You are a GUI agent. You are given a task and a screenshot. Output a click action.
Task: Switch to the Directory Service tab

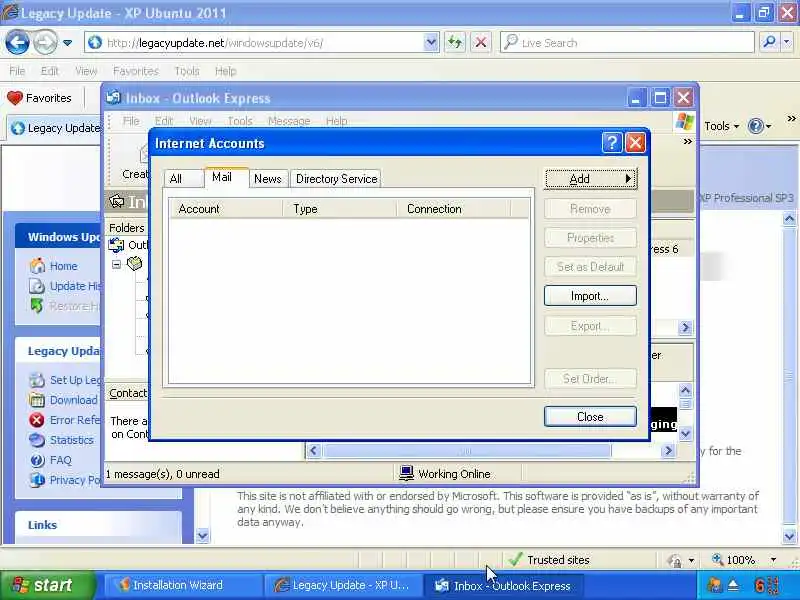pyautogui.click(x=337, y=179)
